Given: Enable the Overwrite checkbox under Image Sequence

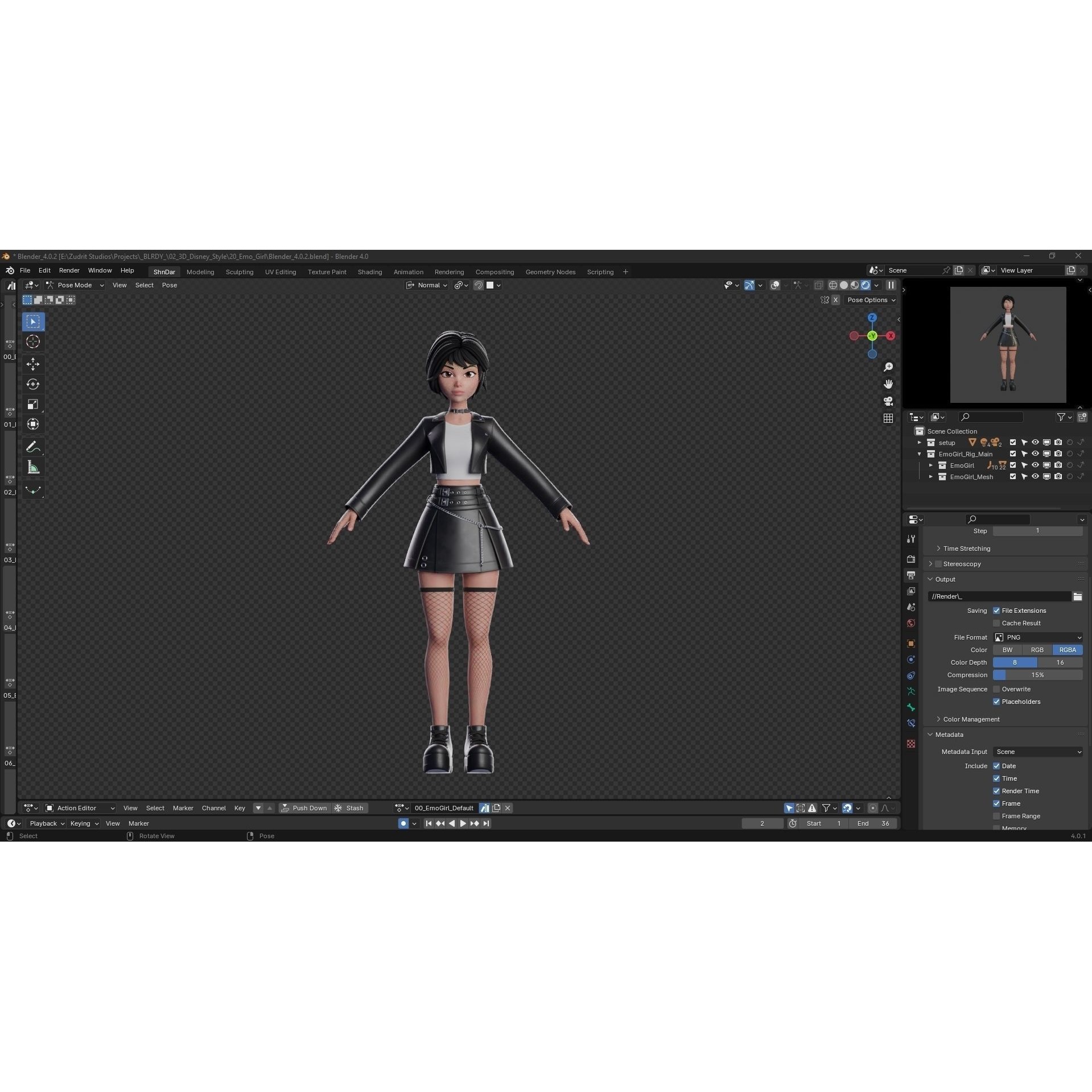Looking at the screenshot, I should coord(996,689).
